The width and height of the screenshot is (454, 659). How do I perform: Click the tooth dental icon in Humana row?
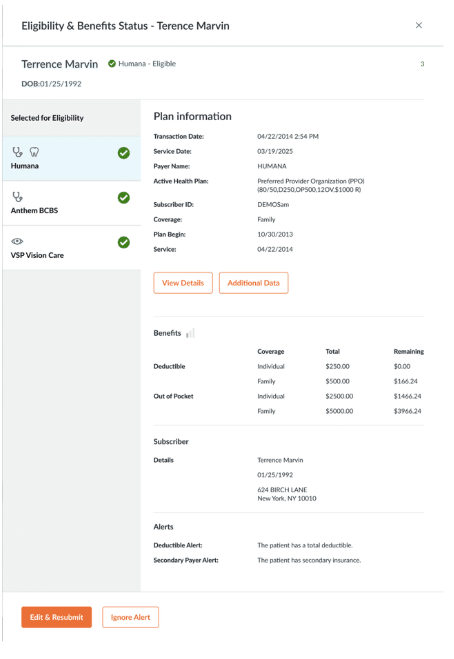click(34, 152)
